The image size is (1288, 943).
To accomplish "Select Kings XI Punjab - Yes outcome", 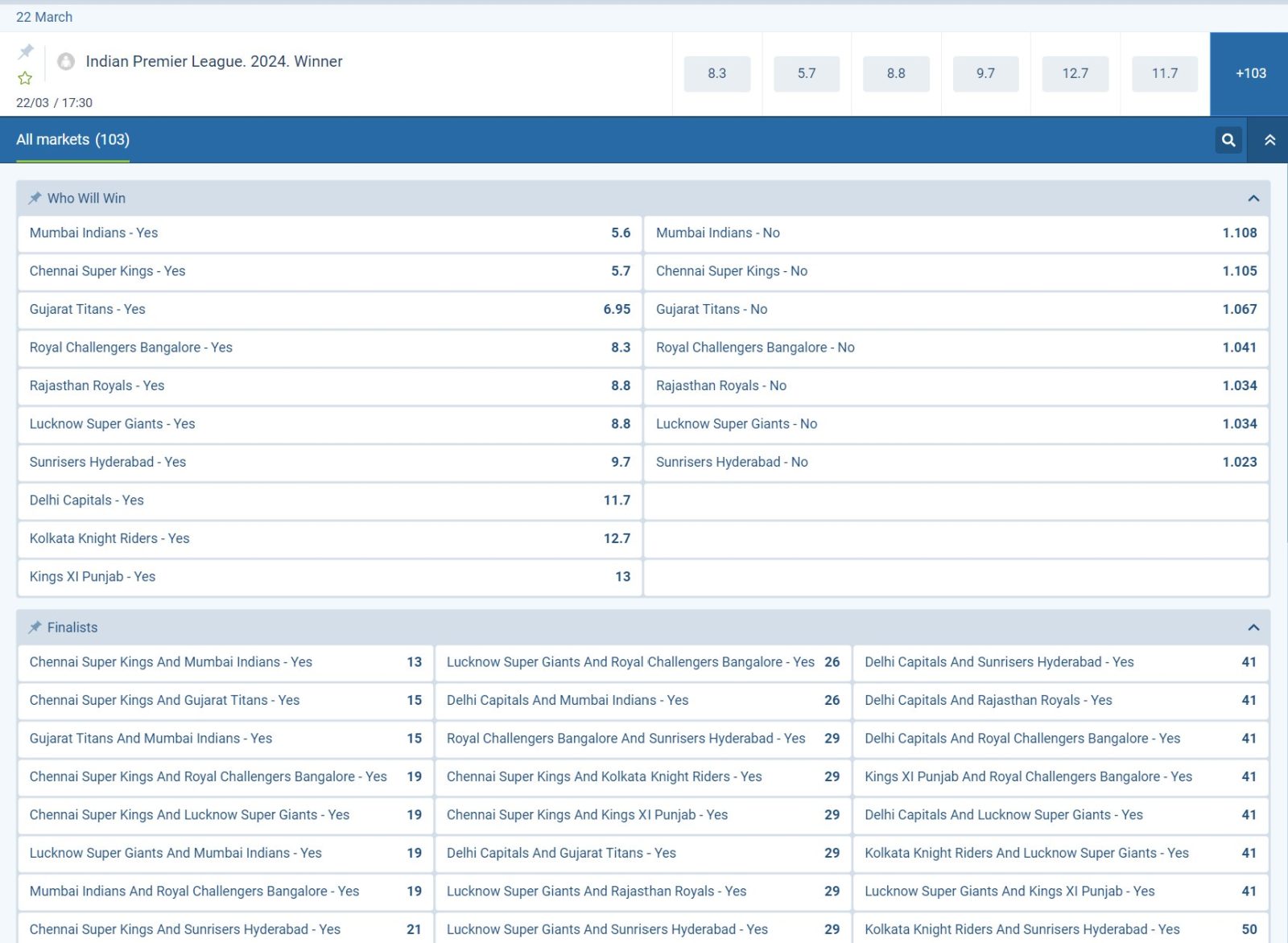I will click(329, 577).
